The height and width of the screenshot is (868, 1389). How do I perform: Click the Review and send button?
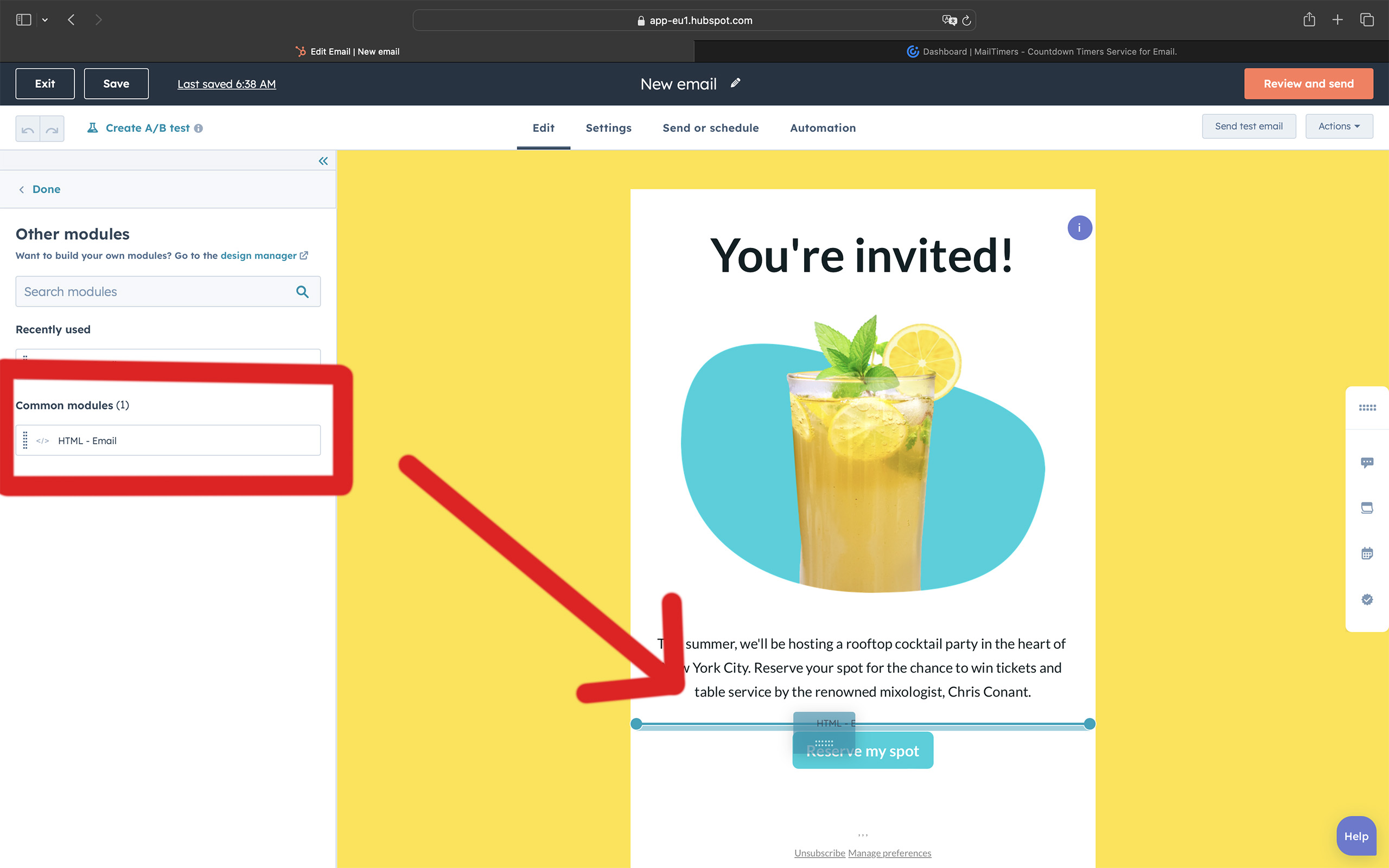[1308, 84]
